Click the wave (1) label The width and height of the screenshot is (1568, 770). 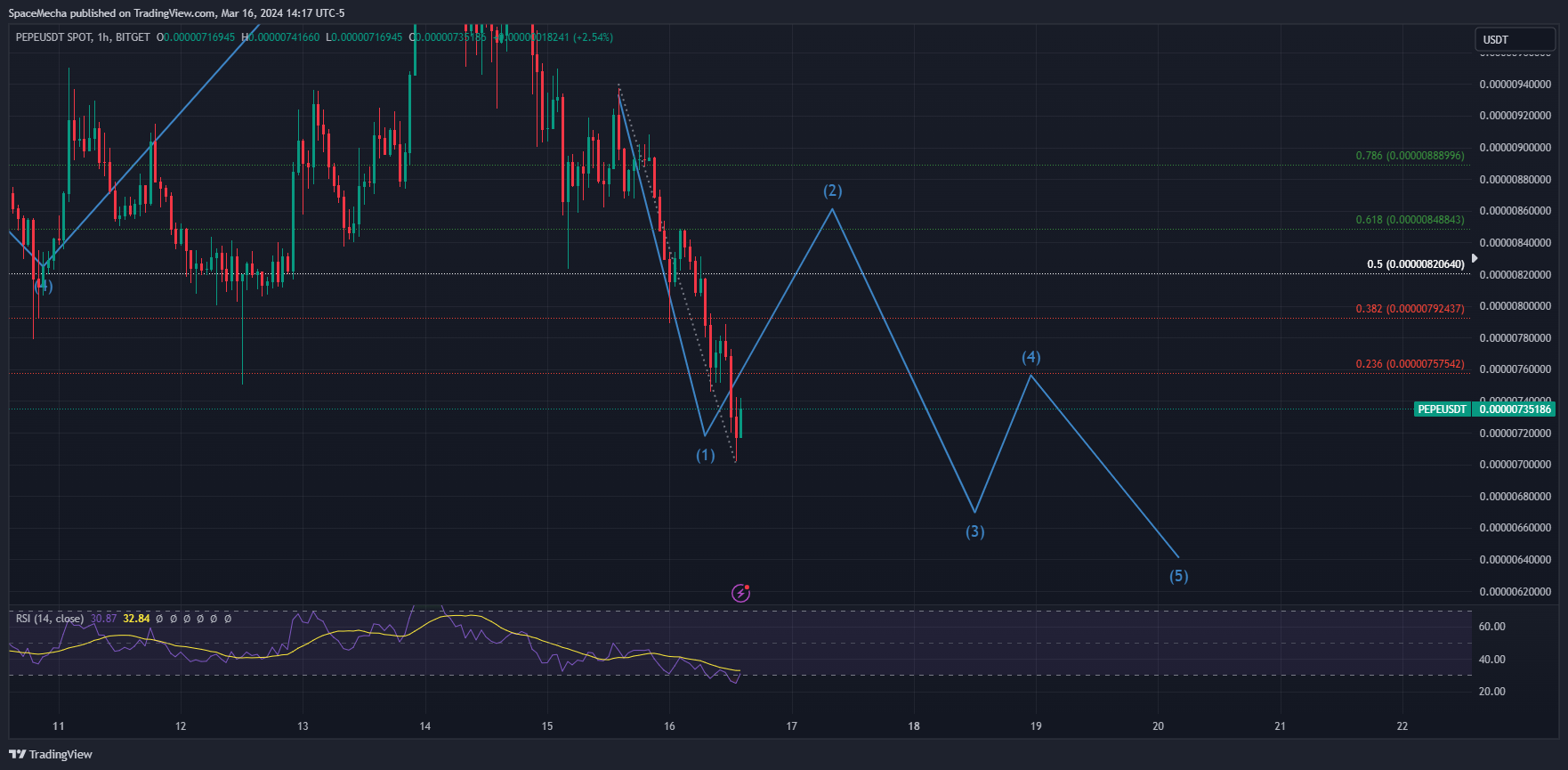tap(706, 455)
